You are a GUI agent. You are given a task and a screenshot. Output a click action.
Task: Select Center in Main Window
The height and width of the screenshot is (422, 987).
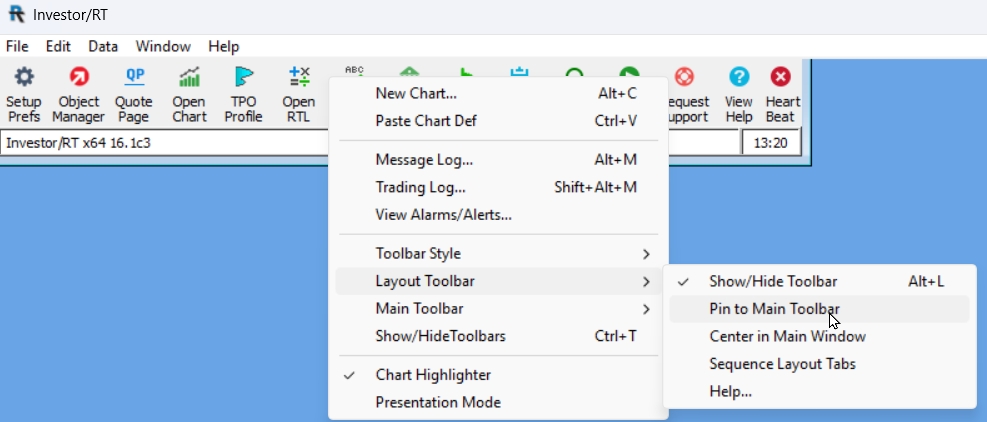pos(819,336)
